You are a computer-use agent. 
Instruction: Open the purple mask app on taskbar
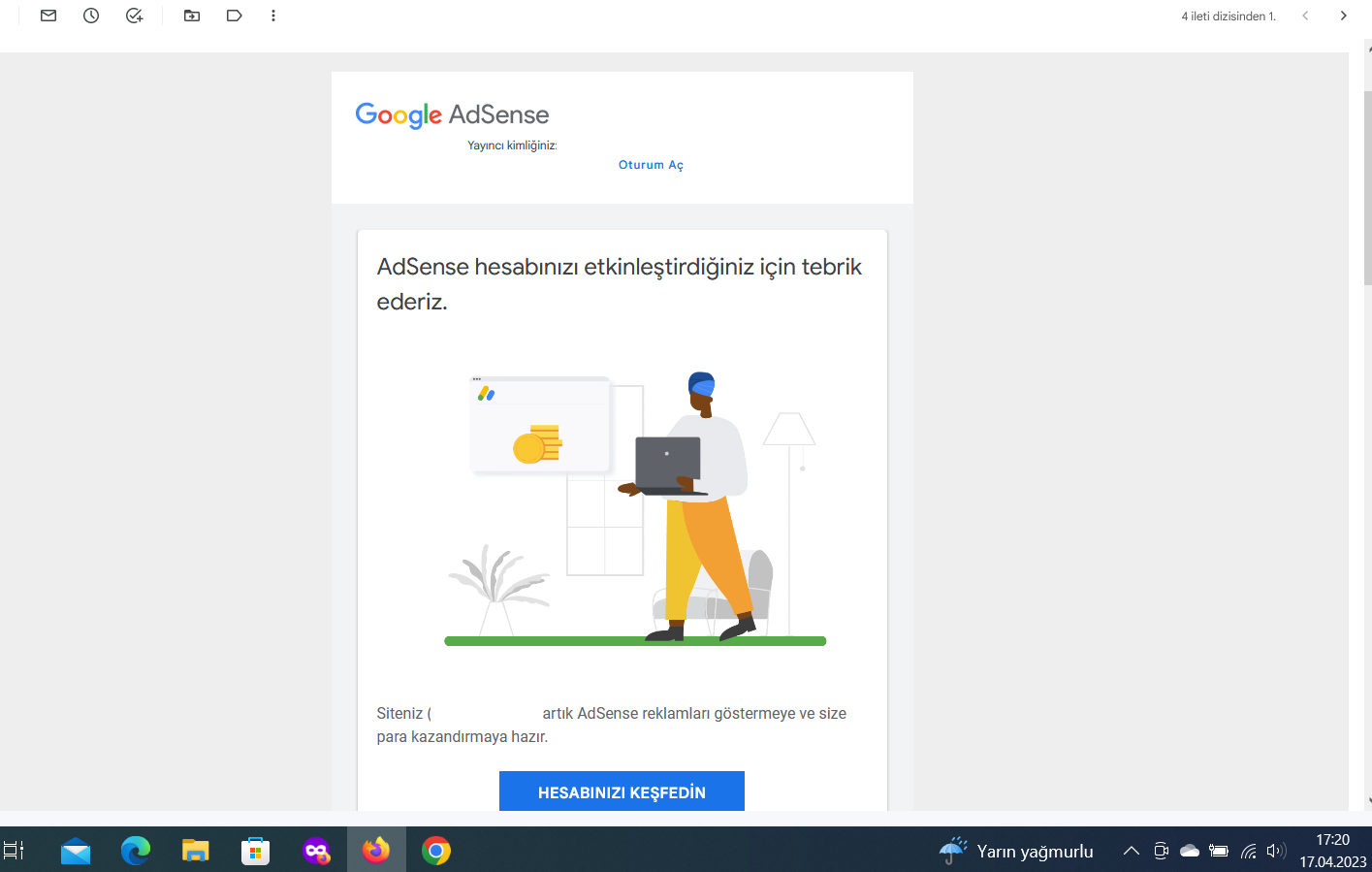[x=316, y=851]
